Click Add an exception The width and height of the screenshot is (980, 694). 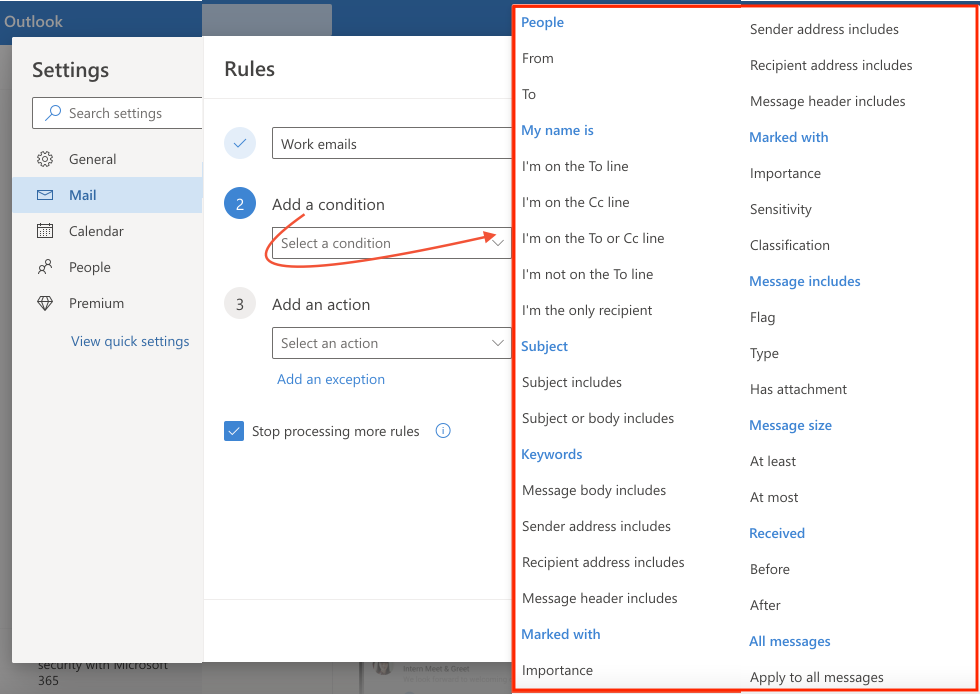pyautogui.click(x=330, y=379)
